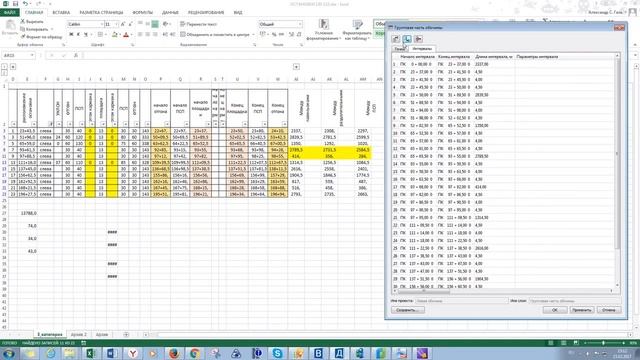640x360 pixels.
Task: Open Word from the taskbar
Action: pyautogui.click(x=111, y=353)
